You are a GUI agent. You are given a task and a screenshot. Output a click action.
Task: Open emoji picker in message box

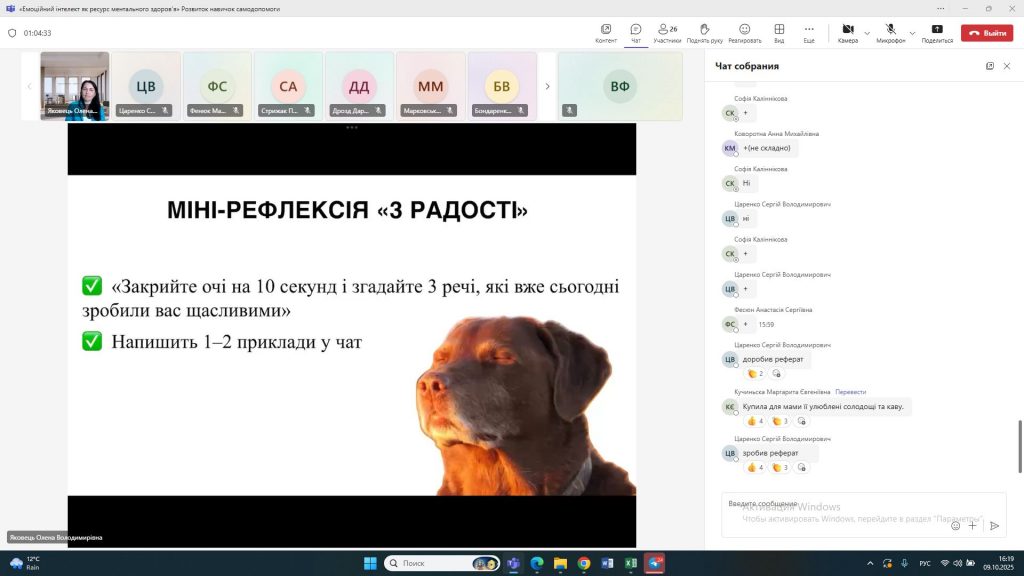pos(956,524)
